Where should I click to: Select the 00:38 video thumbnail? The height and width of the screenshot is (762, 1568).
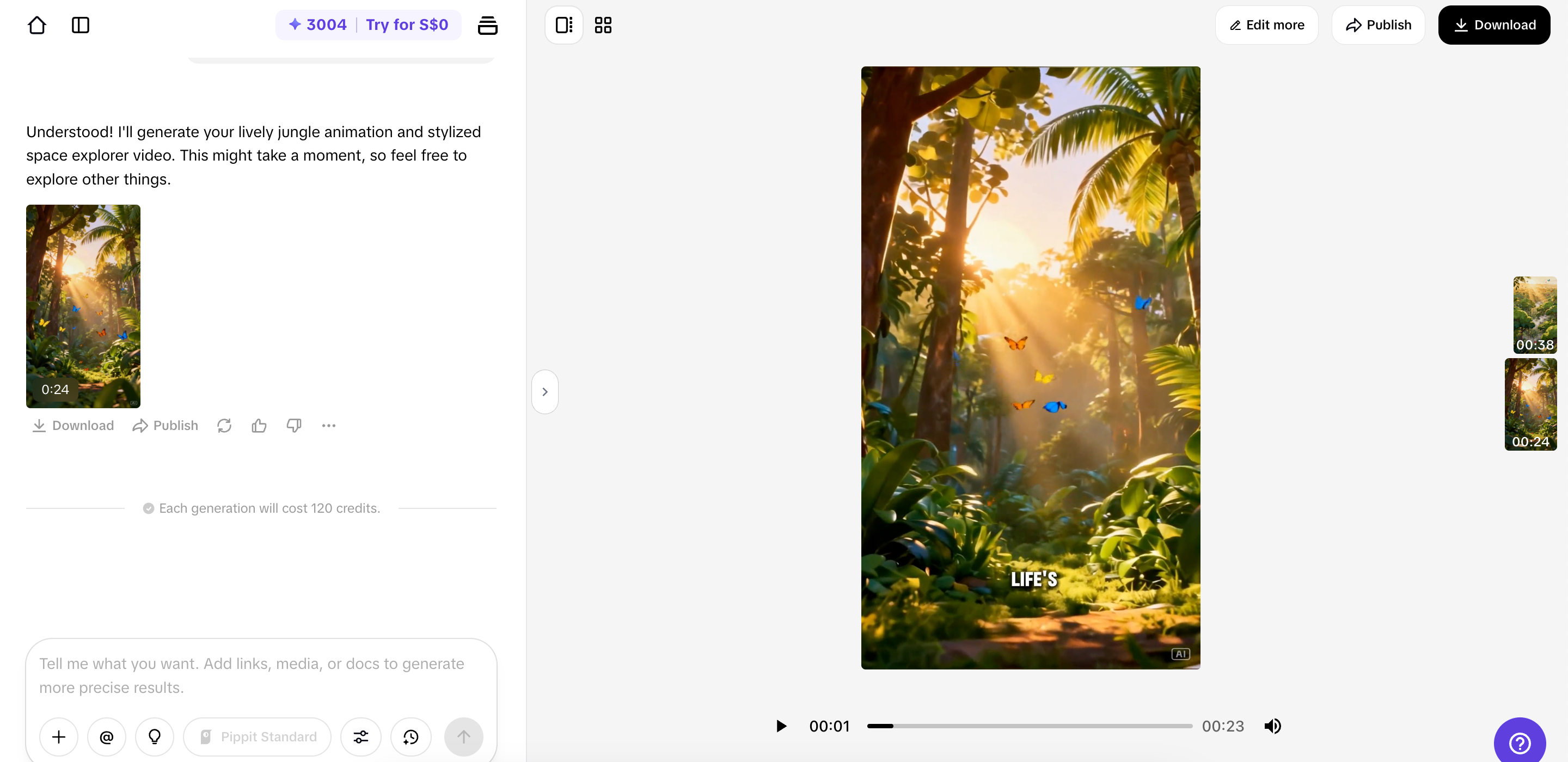pos(1535,315)
